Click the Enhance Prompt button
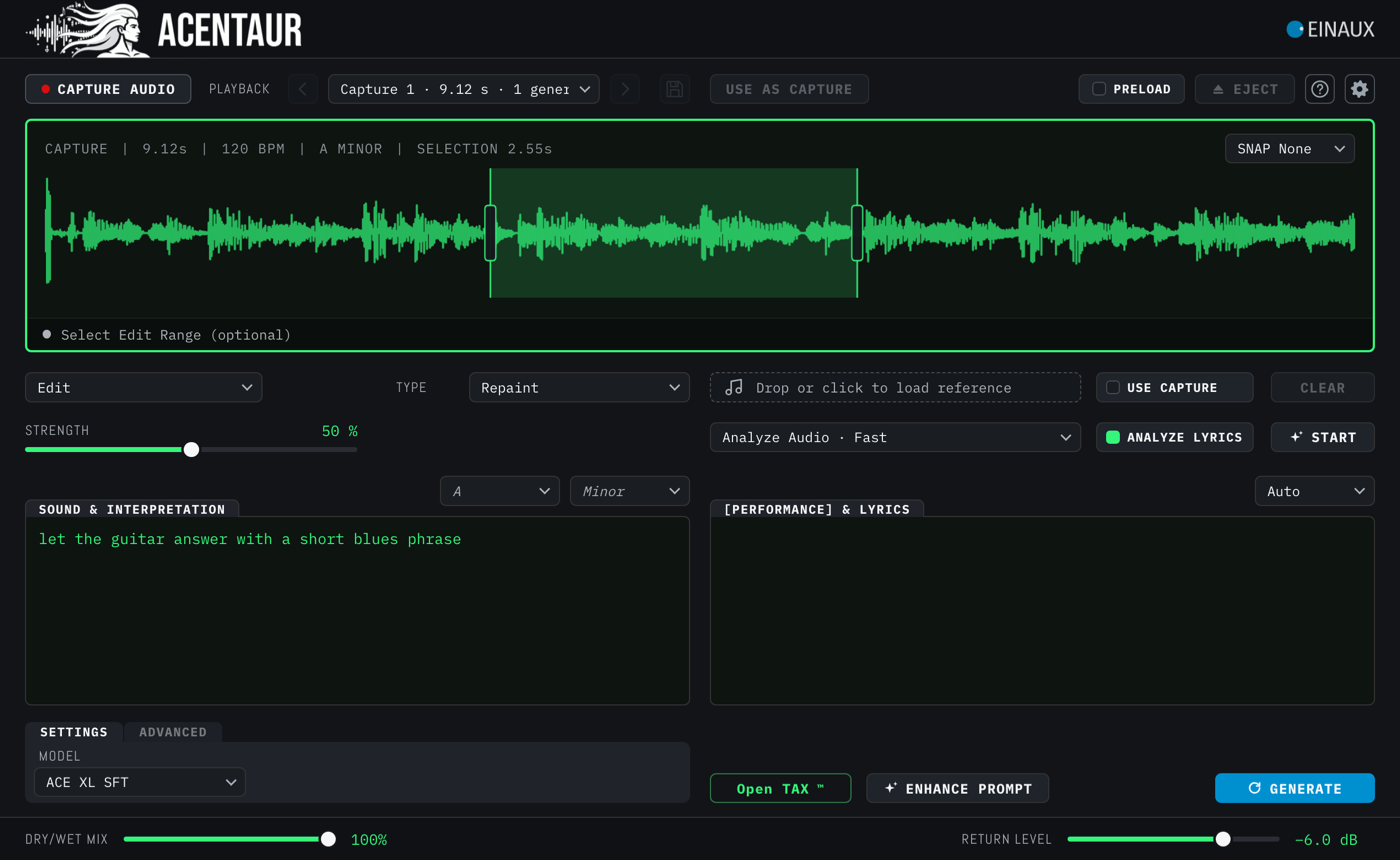Image resolution: width=1400 pixels, height=860 pixels. coord(957,788)
